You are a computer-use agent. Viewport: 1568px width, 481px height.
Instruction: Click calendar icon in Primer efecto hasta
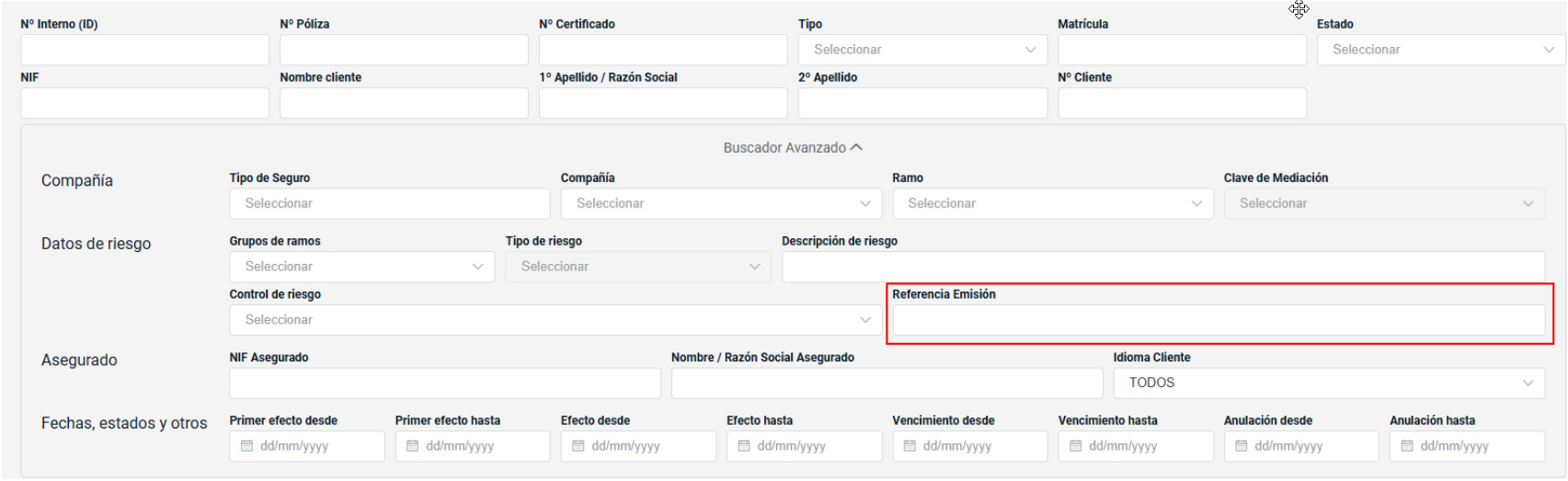coord(413,446)
